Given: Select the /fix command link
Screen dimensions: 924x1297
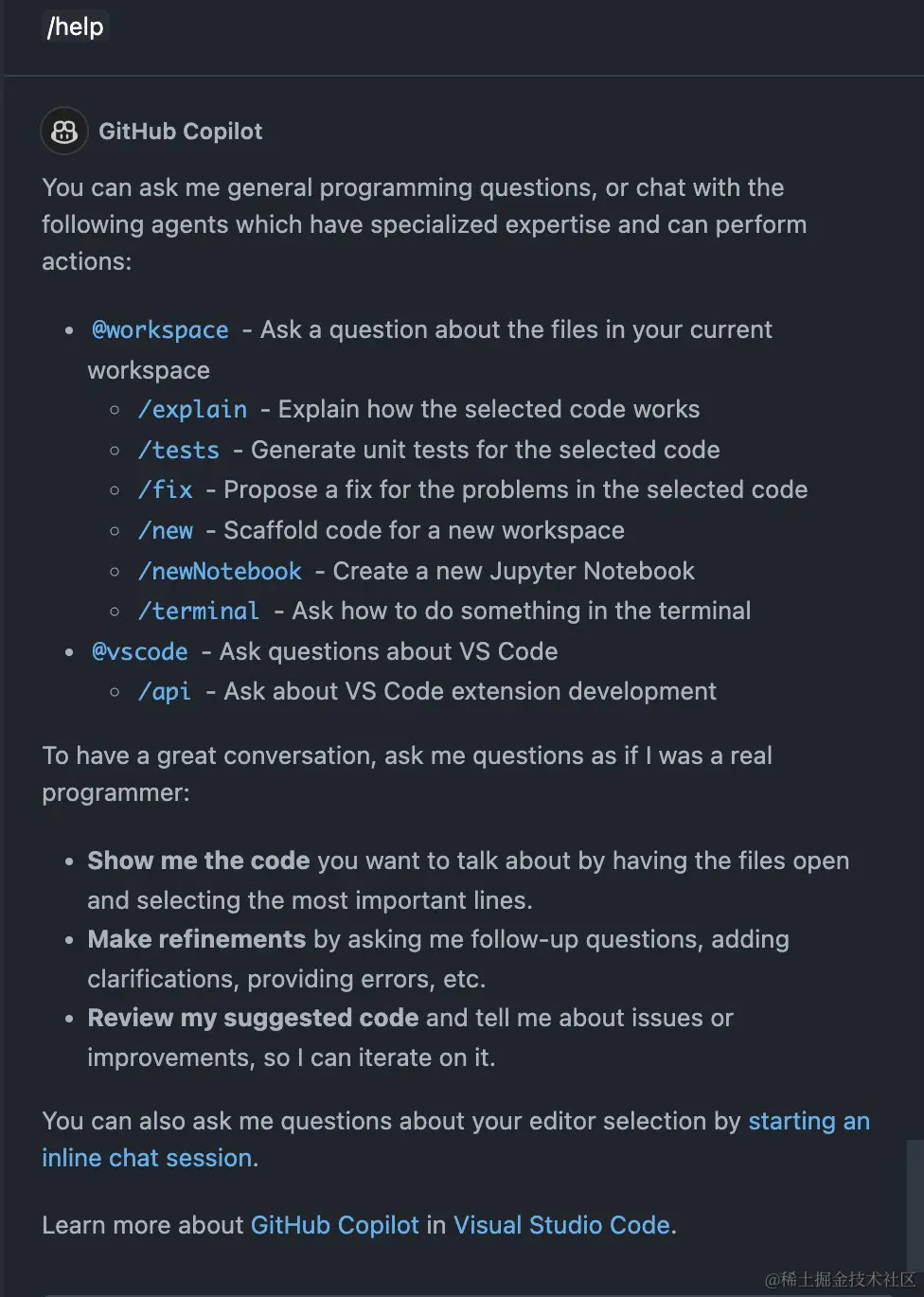Looking at the screenshot, I should tap(166, 490).
